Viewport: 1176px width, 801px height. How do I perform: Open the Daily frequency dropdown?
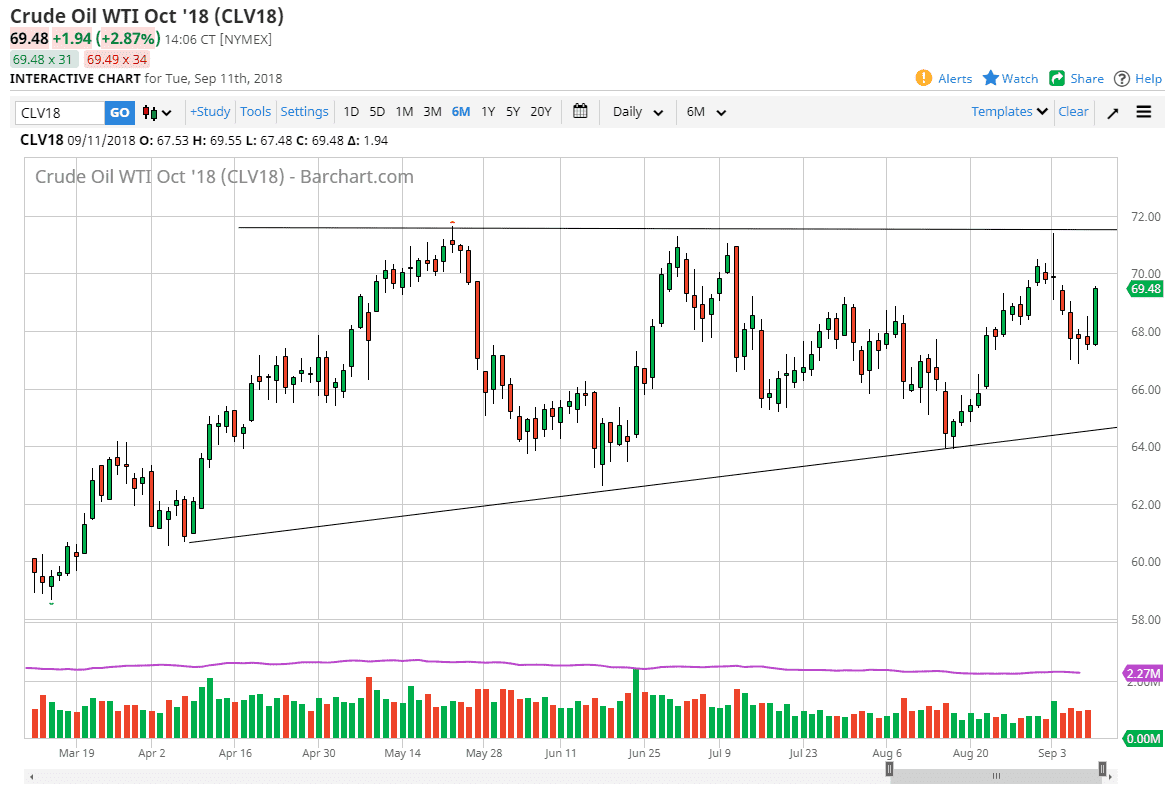pyautogui.click(x=636, y=112)
